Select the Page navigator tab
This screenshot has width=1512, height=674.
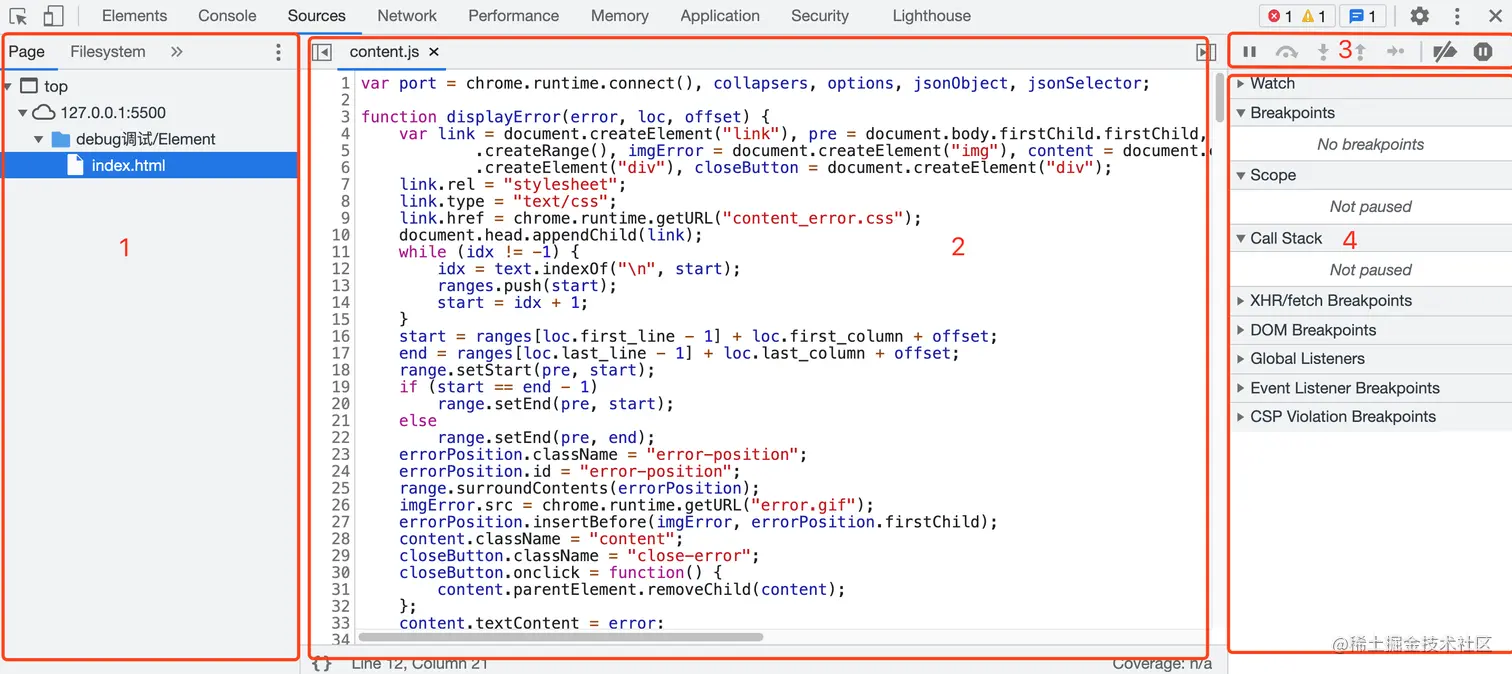click(x=27, y=52)
